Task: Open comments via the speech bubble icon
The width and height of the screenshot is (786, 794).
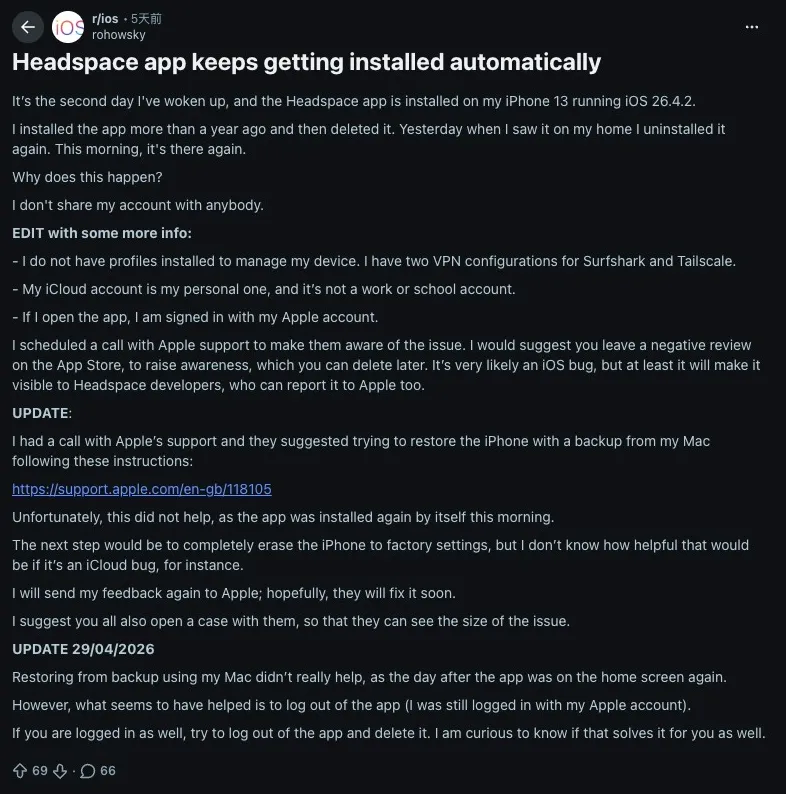Action: click(87, 771)
